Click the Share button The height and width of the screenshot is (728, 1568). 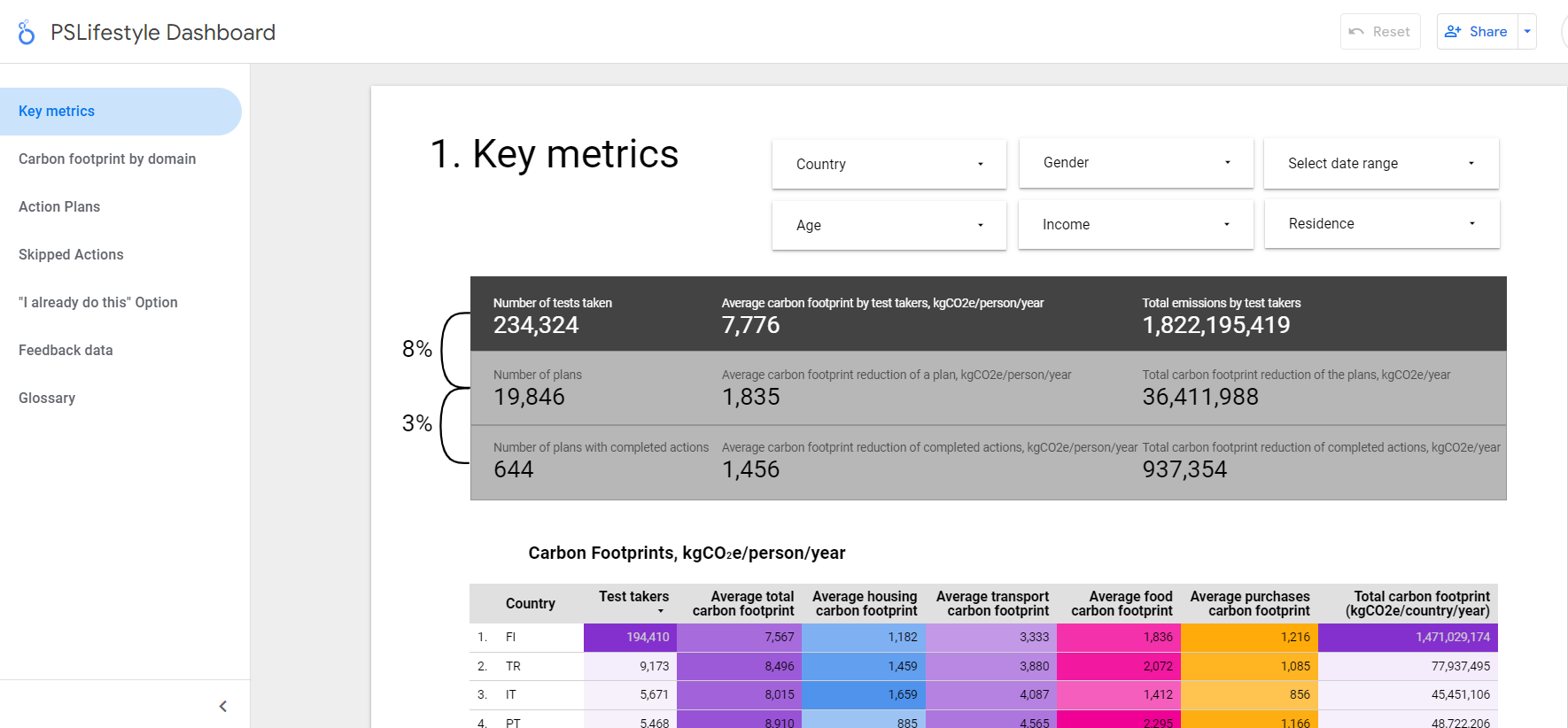click(1477, 32)
